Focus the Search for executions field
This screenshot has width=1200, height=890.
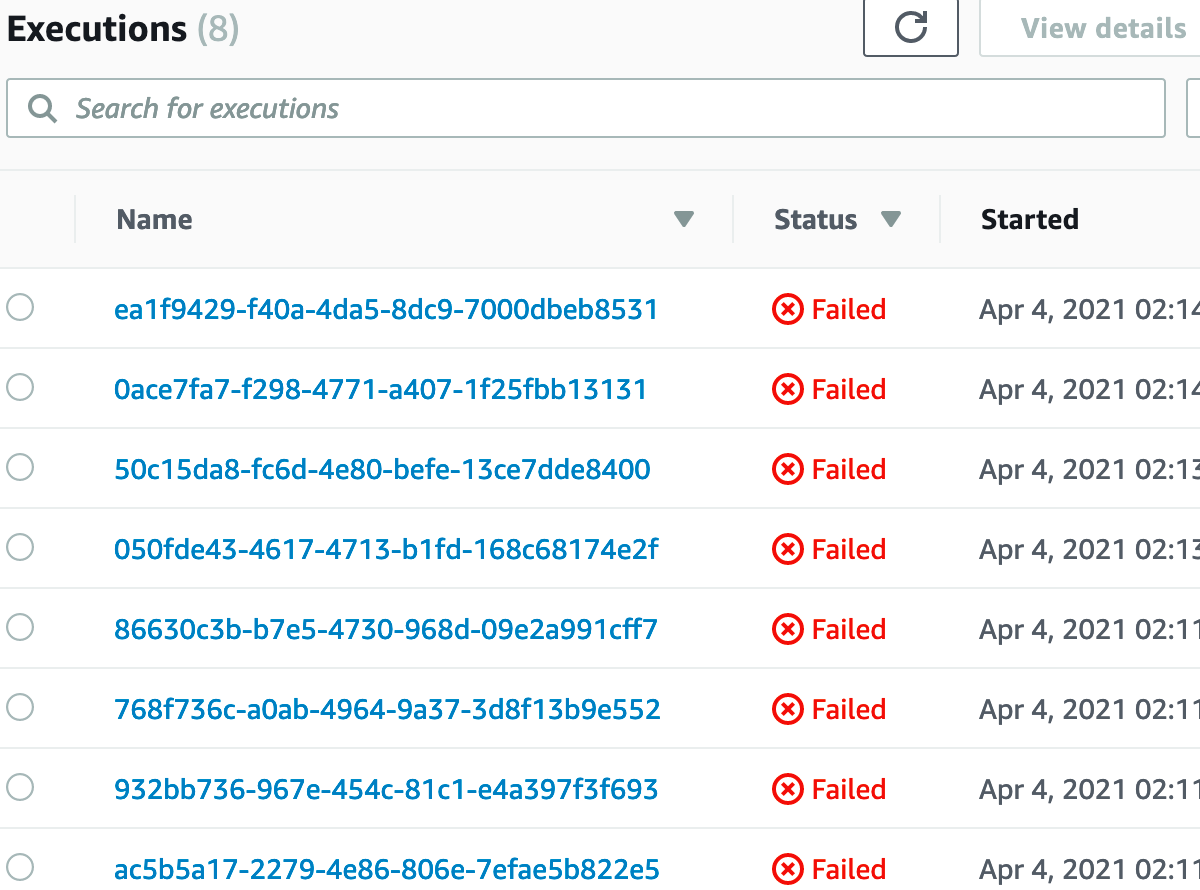pyautogui.click(x=600, y=108)
